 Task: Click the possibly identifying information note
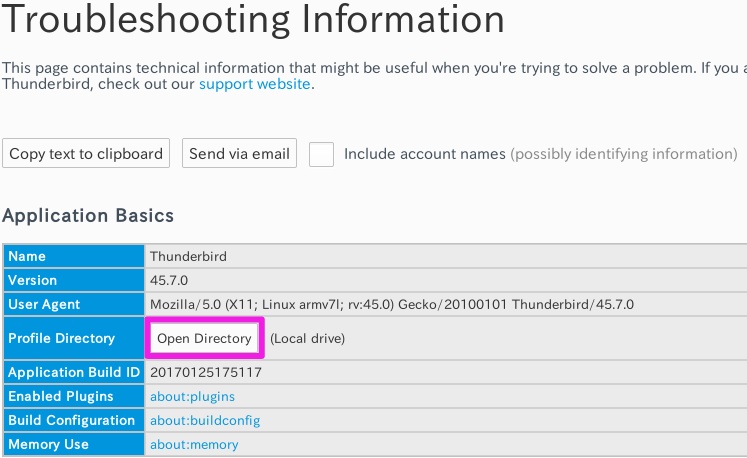point(624,154)
